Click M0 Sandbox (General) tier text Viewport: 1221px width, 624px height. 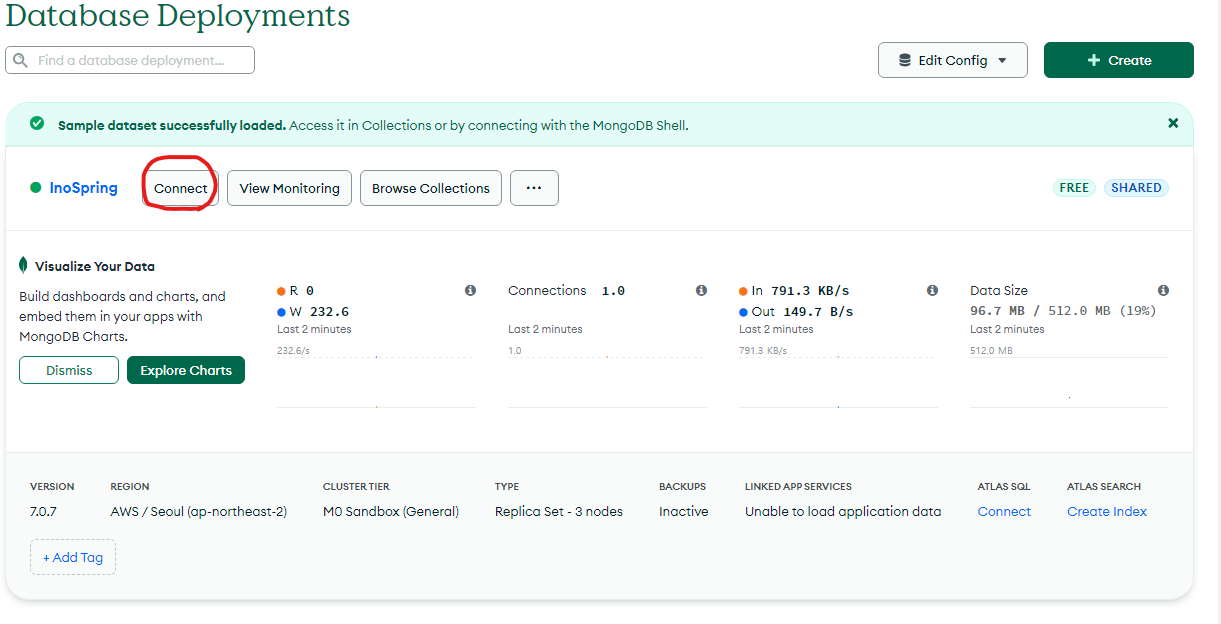point(391,511)
